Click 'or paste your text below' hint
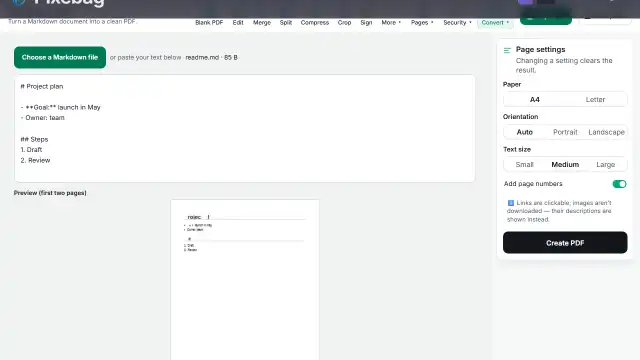Screen dimensions: 640x360 [145, 58]
